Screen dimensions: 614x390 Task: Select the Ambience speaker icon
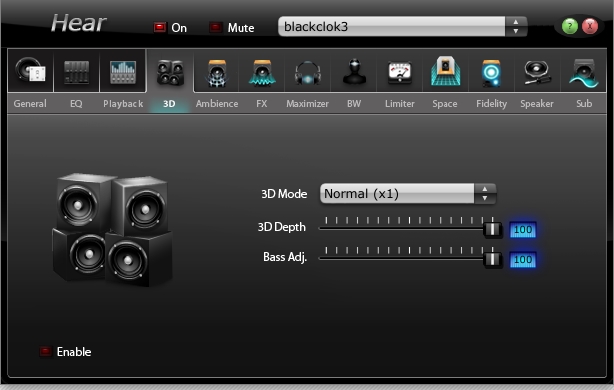point(217,73)
